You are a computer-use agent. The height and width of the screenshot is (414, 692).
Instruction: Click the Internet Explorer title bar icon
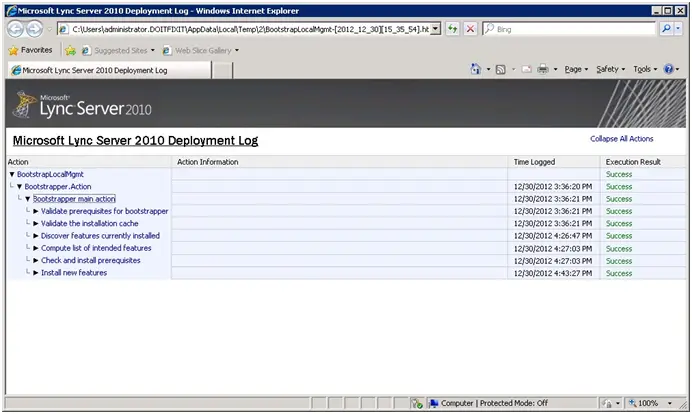coord(11,11)
